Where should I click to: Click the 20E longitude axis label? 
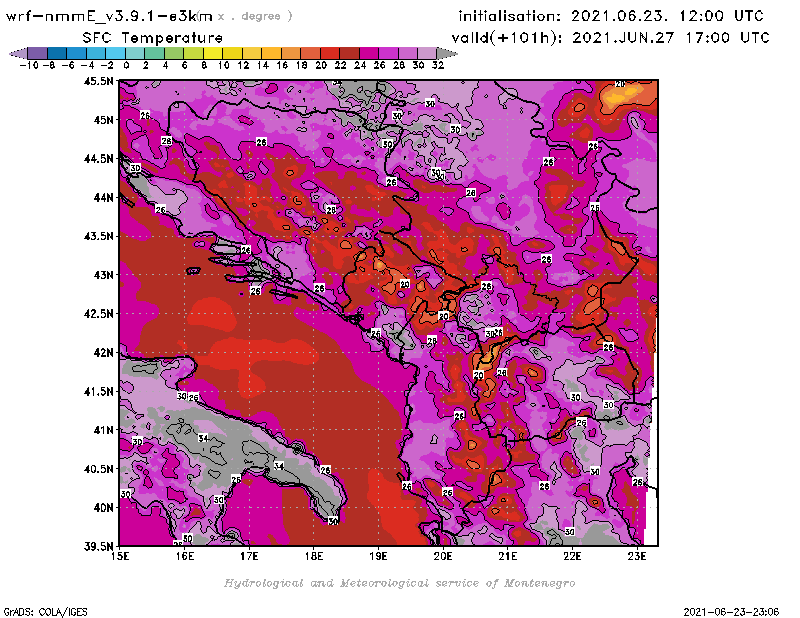[x=443, y=556]
